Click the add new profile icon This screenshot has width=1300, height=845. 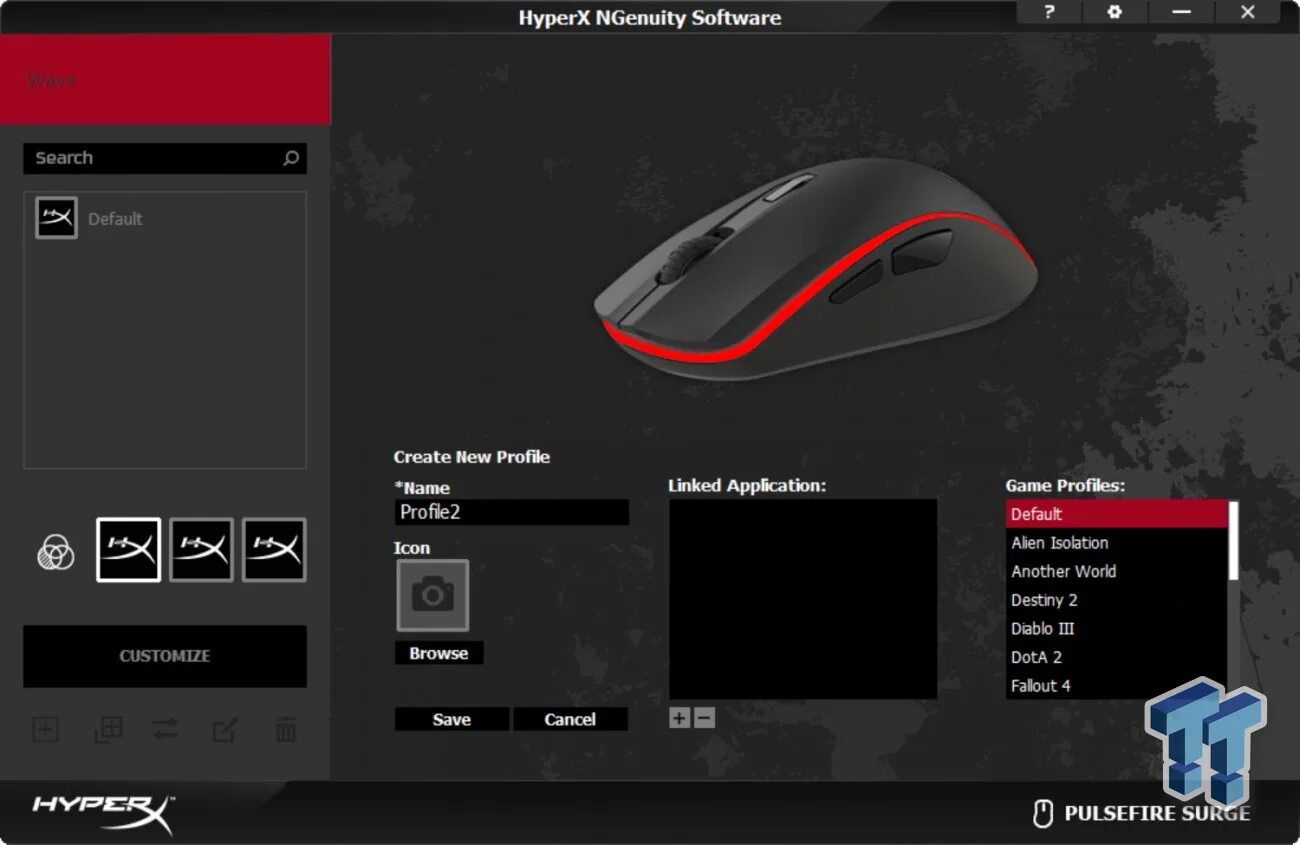tap(45, 729)
